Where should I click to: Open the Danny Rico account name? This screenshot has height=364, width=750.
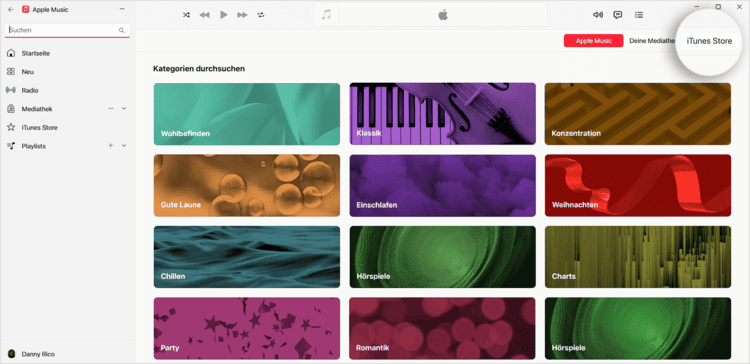click(x=38, y=354)
